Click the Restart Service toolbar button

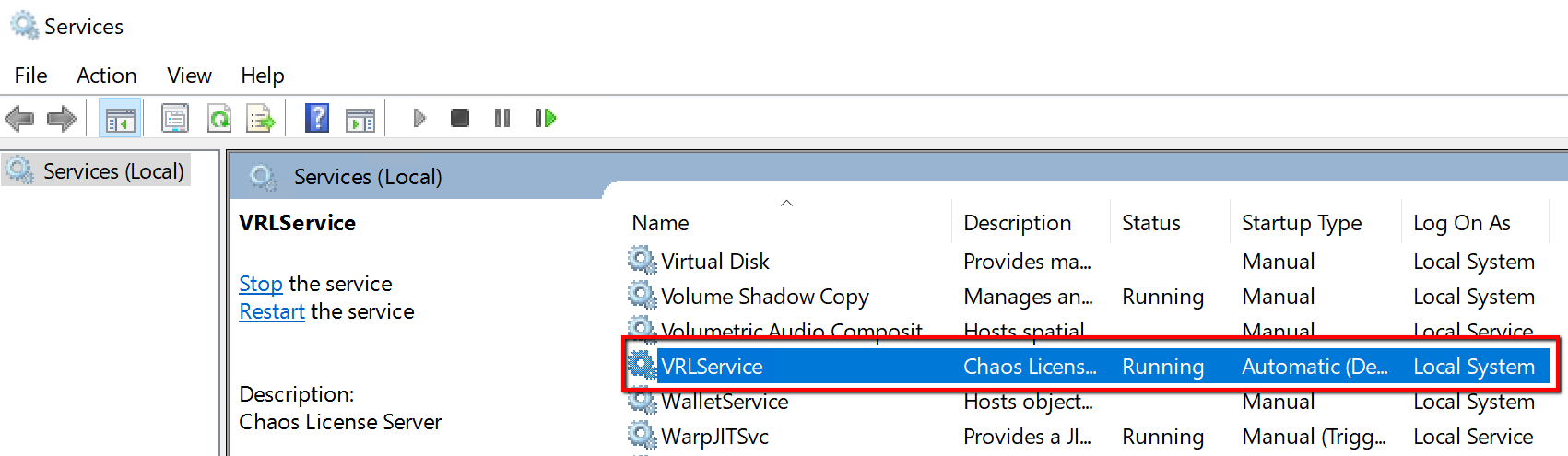(x=546, y=118)
